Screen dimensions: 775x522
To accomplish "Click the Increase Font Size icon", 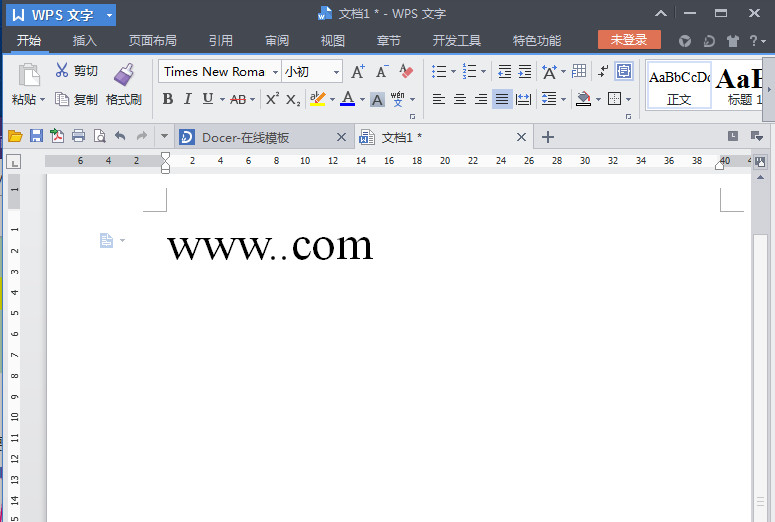I will pos(358,71).
